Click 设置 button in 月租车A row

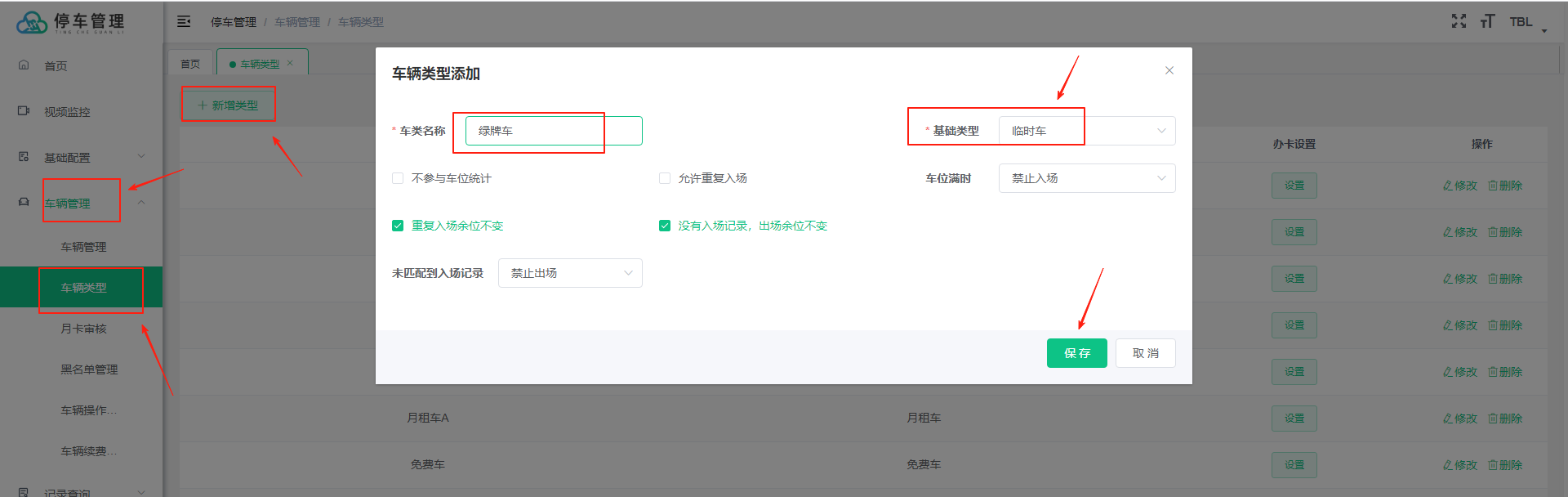click(x=1294, y=419)
